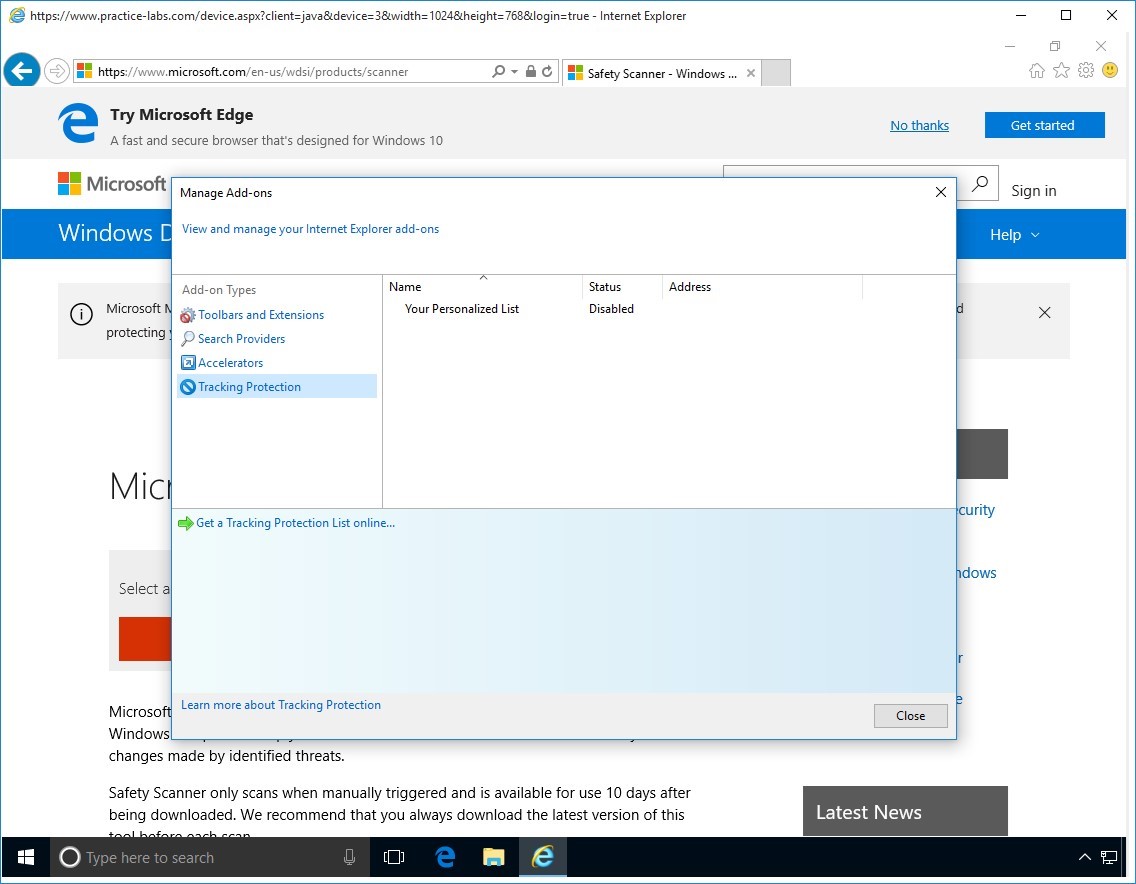Click the search magnifier in address bar

(498, 71)
